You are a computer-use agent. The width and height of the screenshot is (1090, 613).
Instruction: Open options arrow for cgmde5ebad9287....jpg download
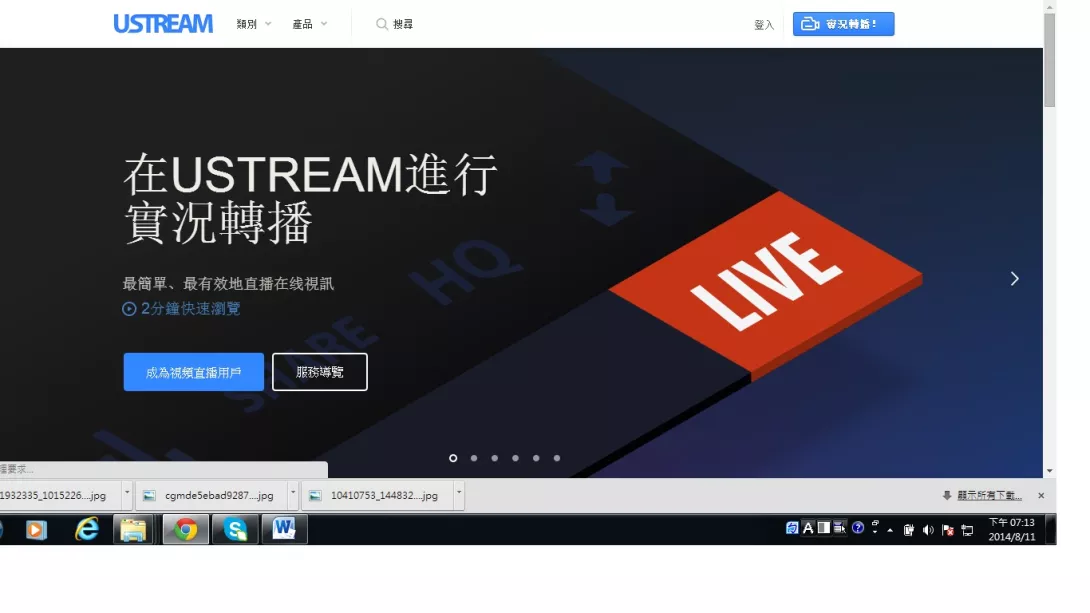293,496
